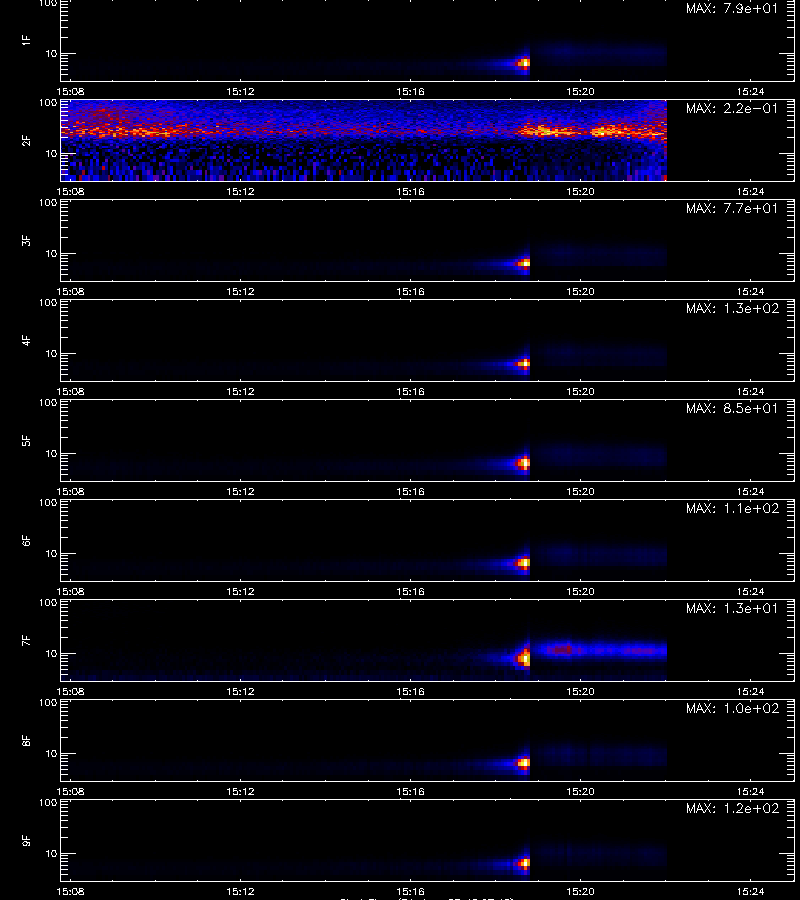Select the "1F" panel axis label
800x900 pixels.
(x=26, y=40)
